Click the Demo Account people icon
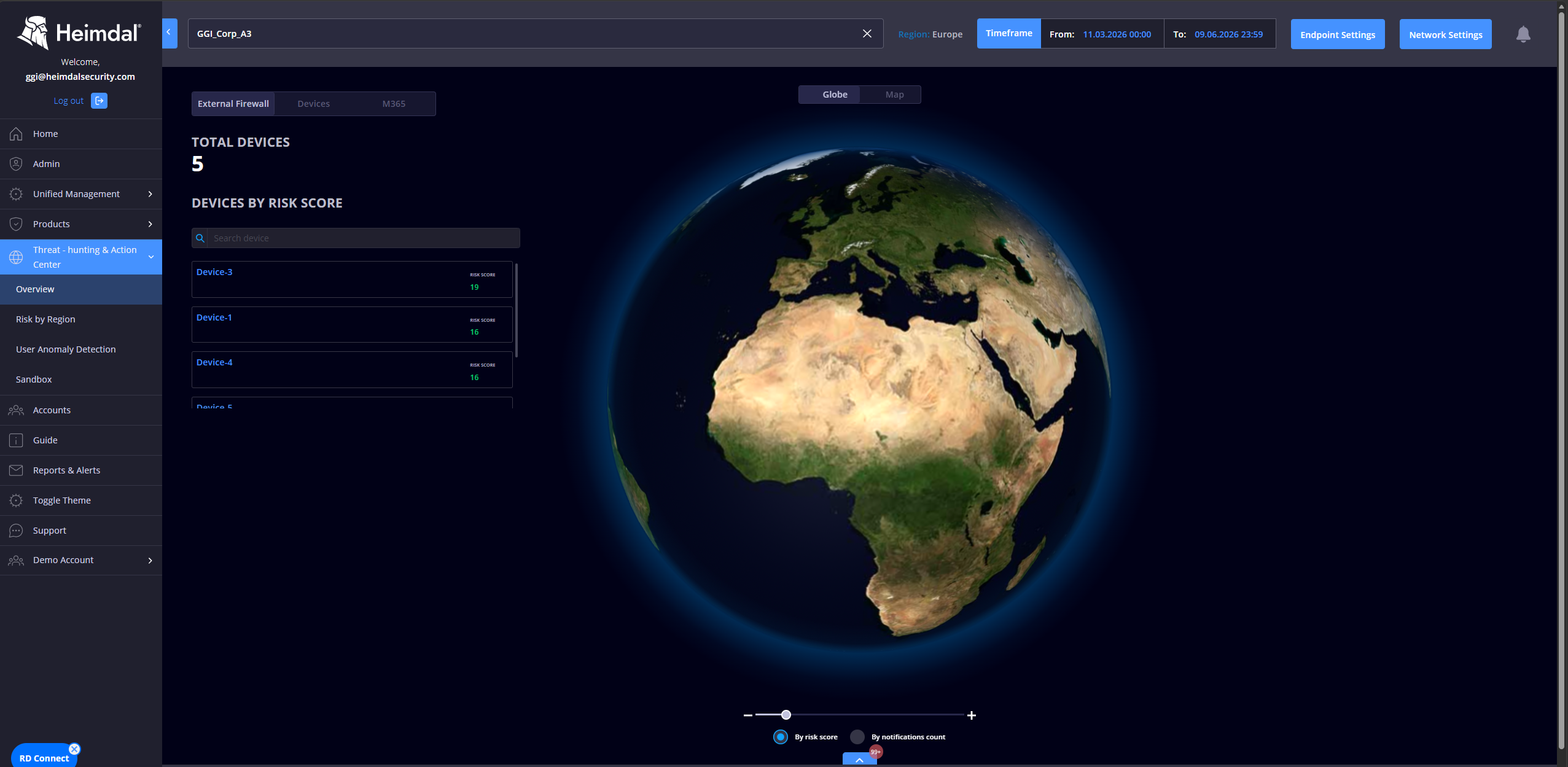This screenshot has width=1568, height=767. click(16, 560)
